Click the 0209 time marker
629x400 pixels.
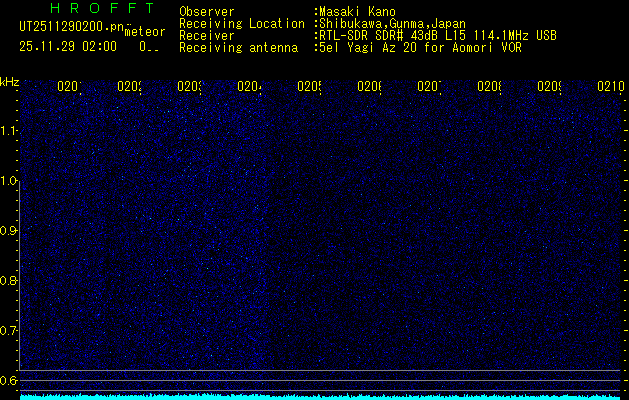coord(549,86)
